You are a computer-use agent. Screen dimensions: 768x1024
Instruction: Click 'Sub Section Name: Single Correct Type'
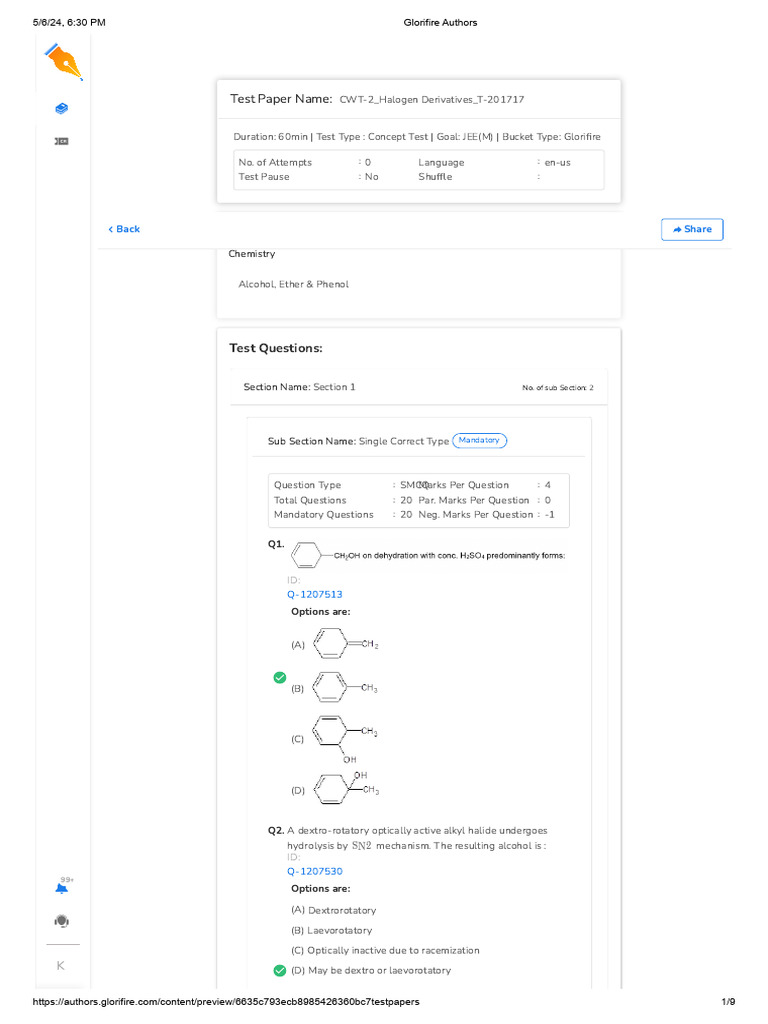(x=358, y=441)
